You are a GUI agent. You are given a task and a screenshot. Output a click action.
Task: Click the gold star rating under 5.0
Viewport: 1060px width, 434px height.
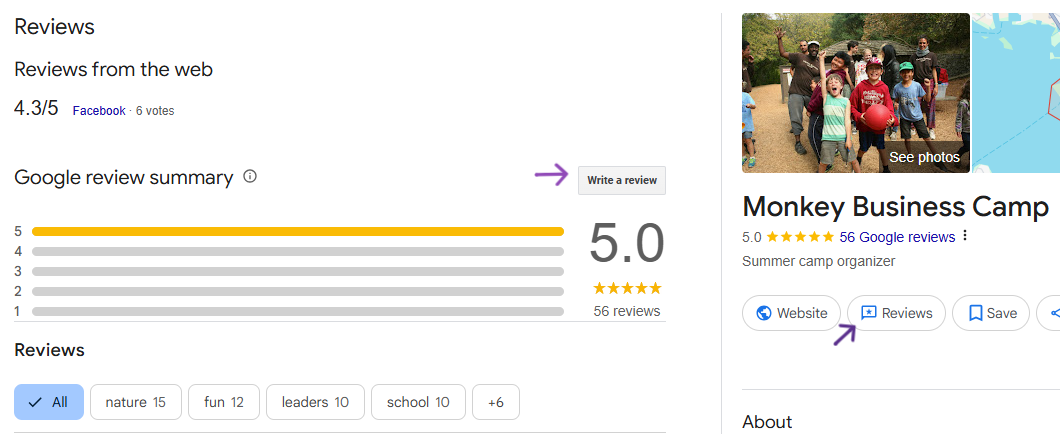coord(627,288)
